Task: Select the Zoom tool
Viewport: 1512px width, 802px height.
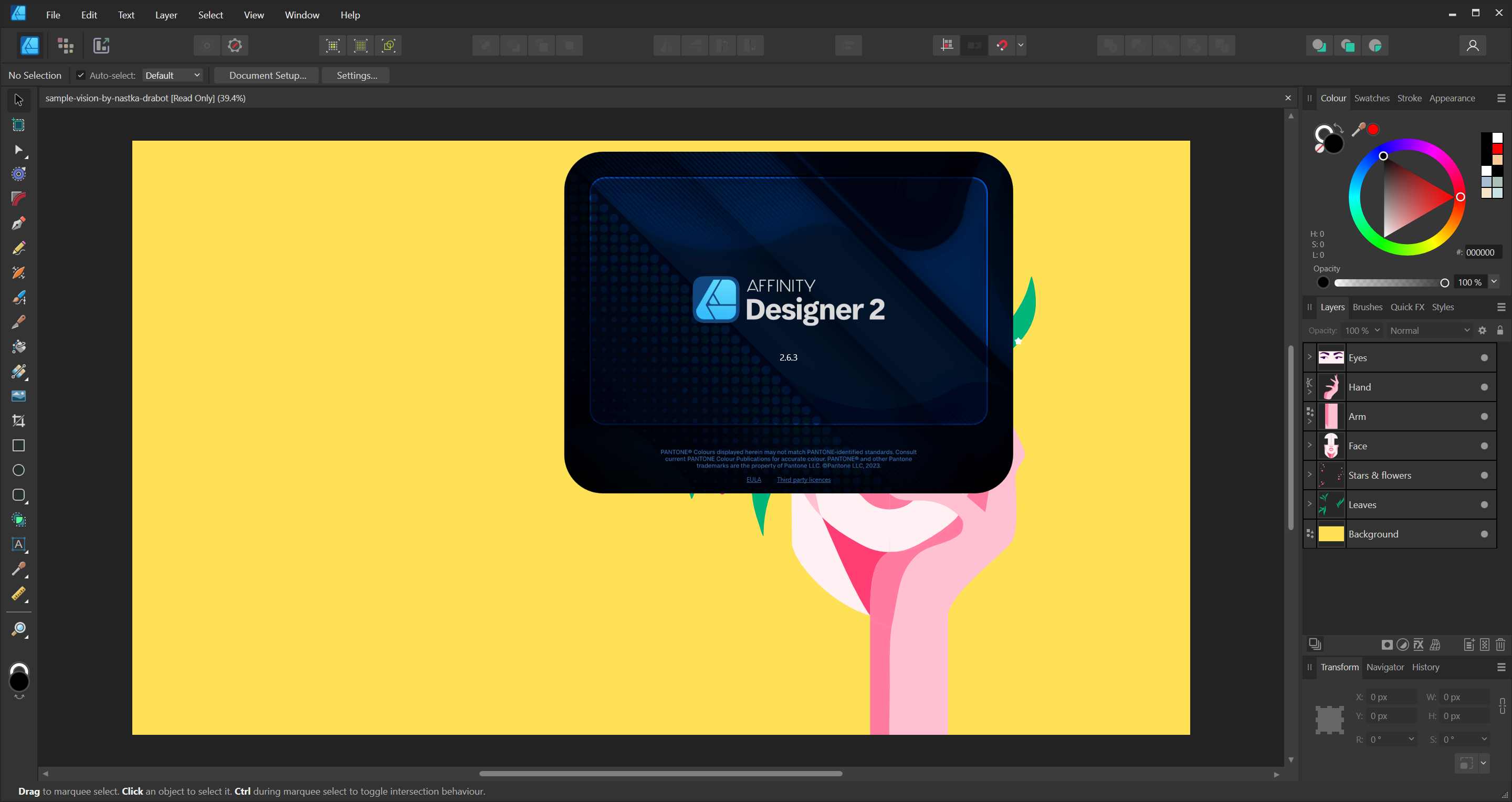Action: tap(19, 629)
